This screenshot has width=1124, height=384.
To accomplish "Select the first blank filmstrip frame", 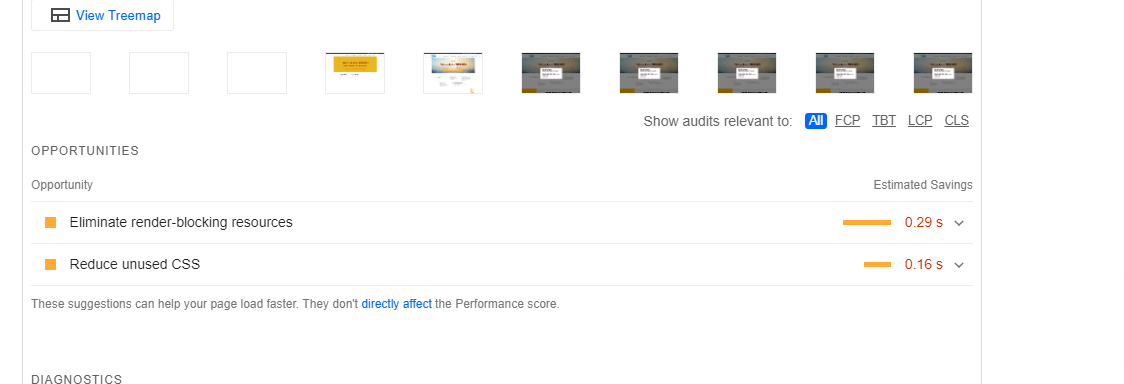I will coord(61,72).
